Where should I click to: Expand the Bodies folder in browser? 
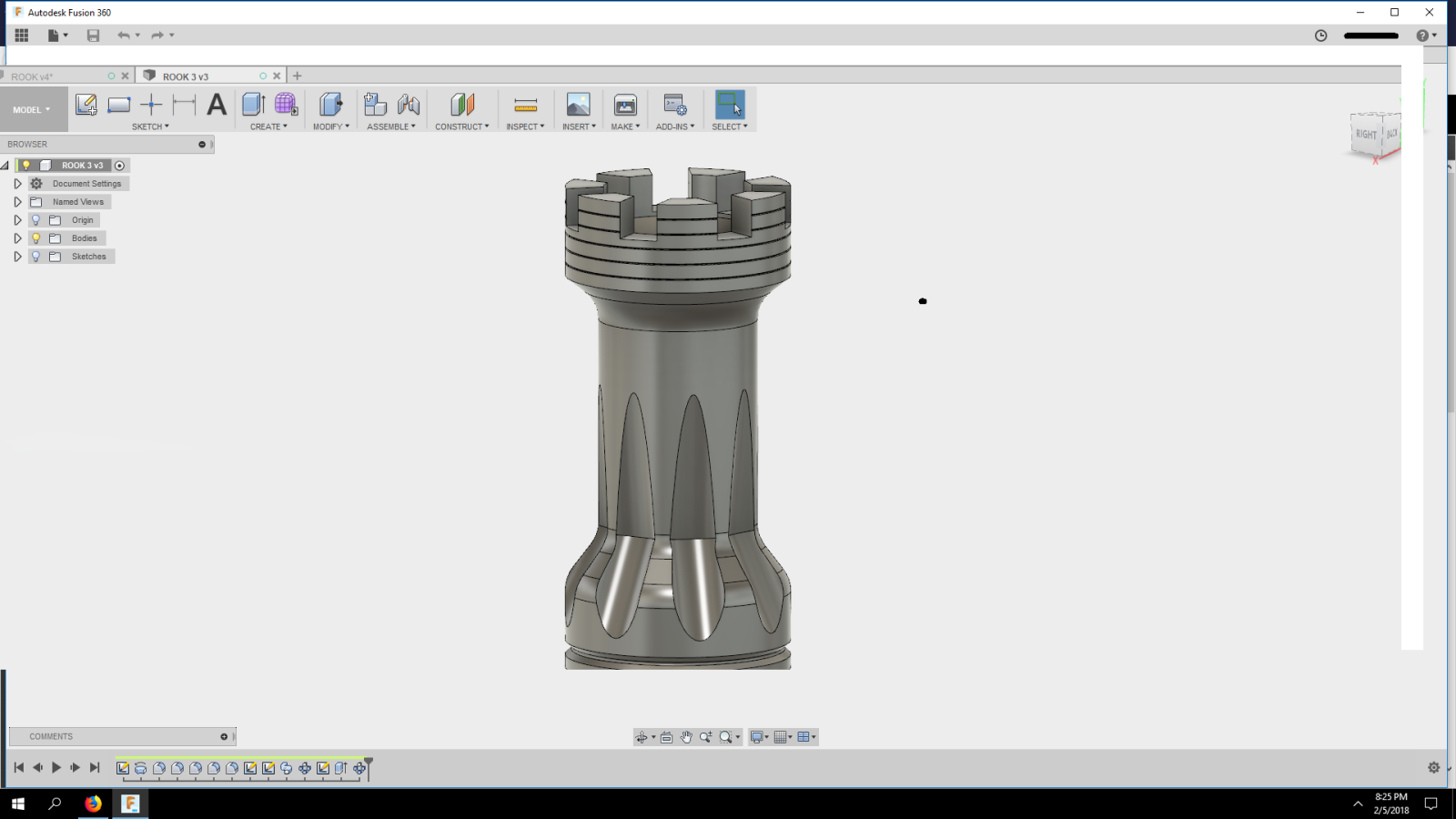point(17,238)
